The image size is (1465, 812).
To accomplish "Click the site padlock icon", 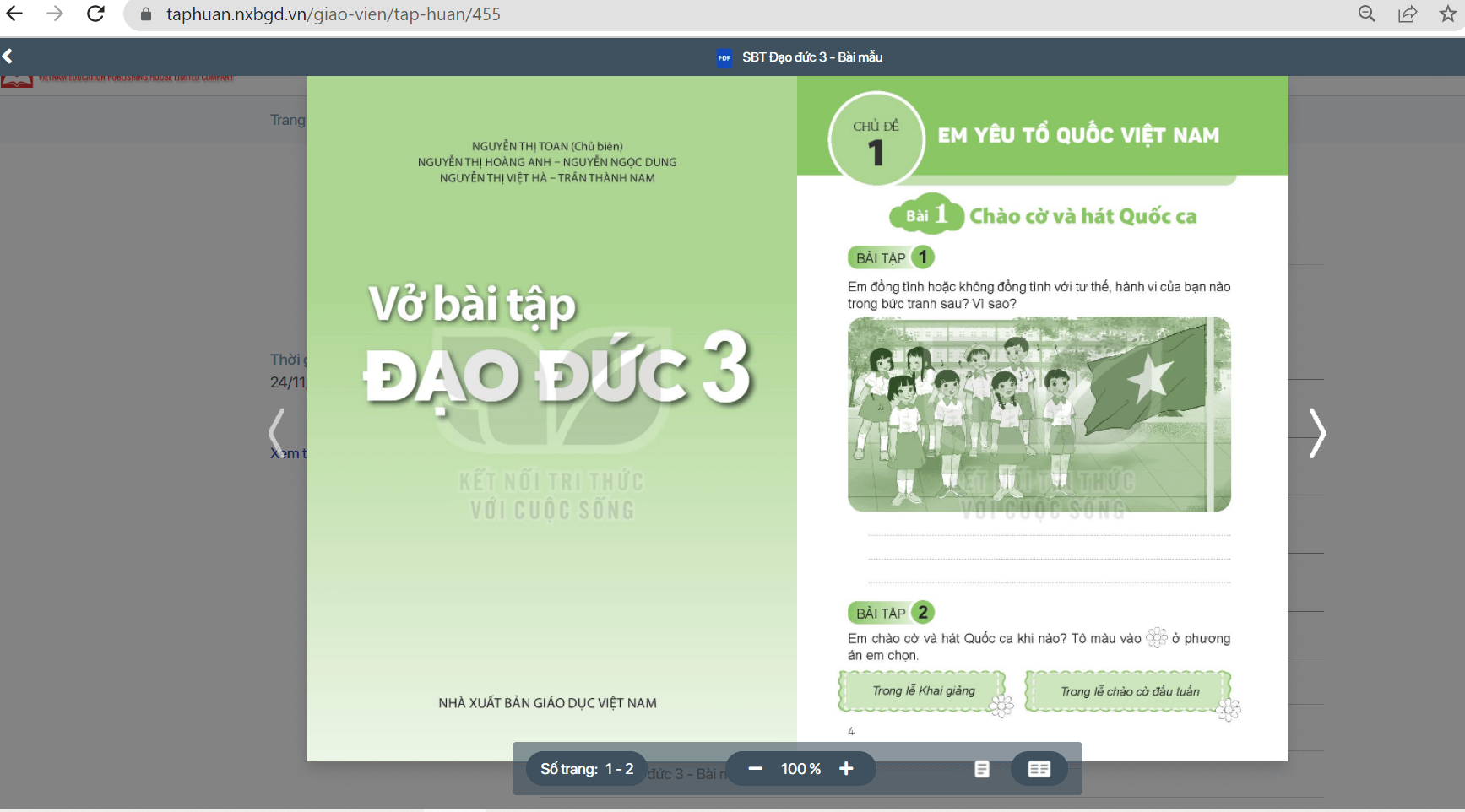I will pos(145,14).
